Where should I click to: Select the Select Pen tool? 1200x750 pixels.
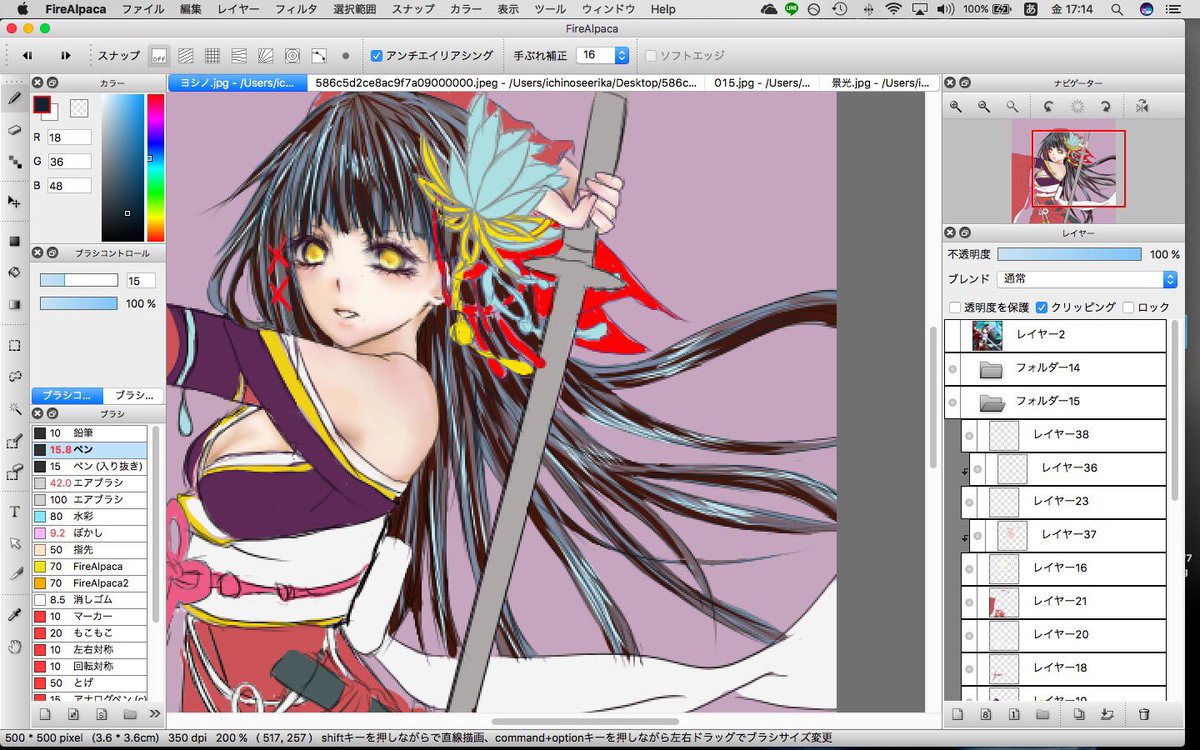point(14,440)
